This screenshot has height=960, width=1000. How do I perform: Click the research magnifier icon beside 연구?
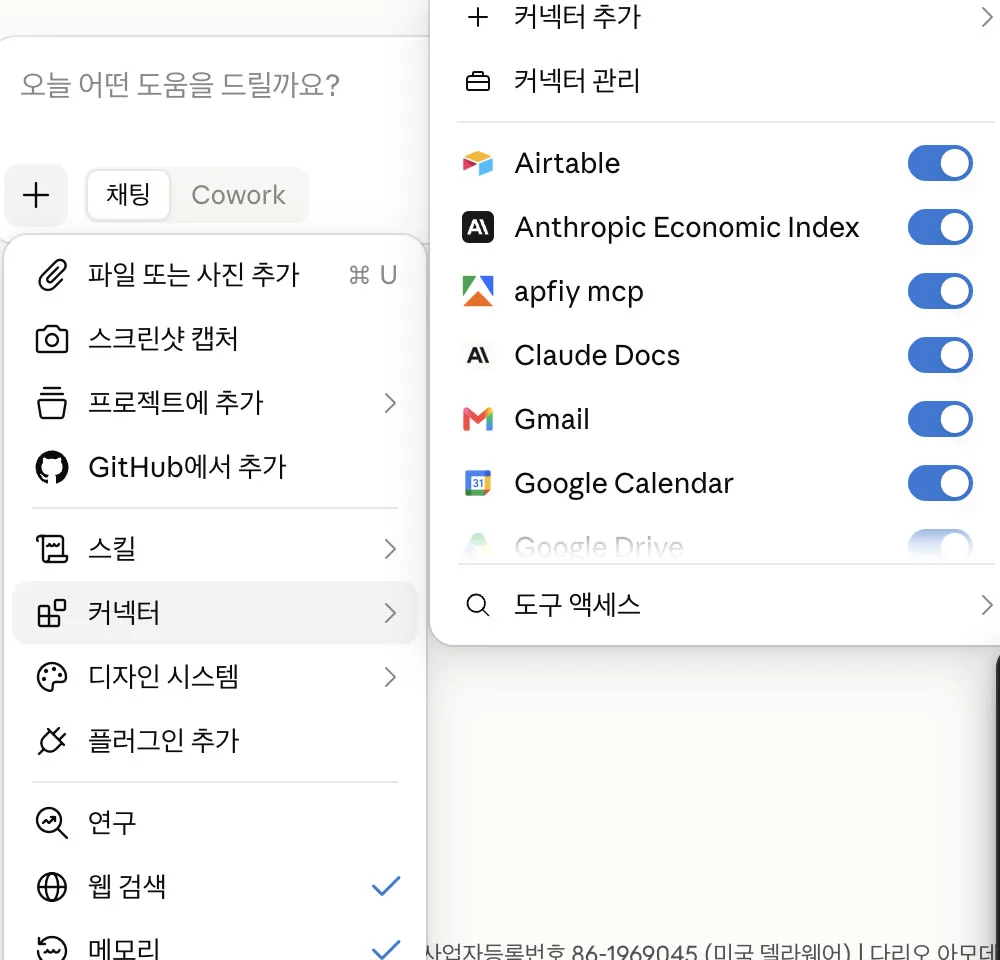(52, 822)
